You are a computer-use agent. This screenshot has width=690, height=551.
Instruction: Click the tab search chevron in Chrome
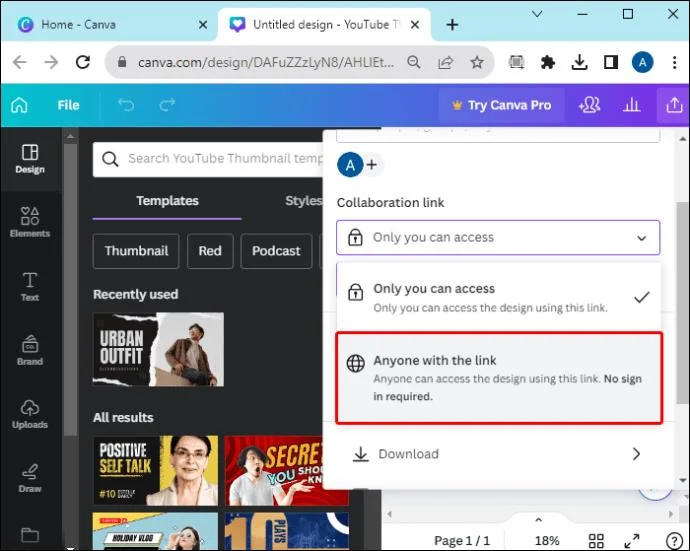537,14
